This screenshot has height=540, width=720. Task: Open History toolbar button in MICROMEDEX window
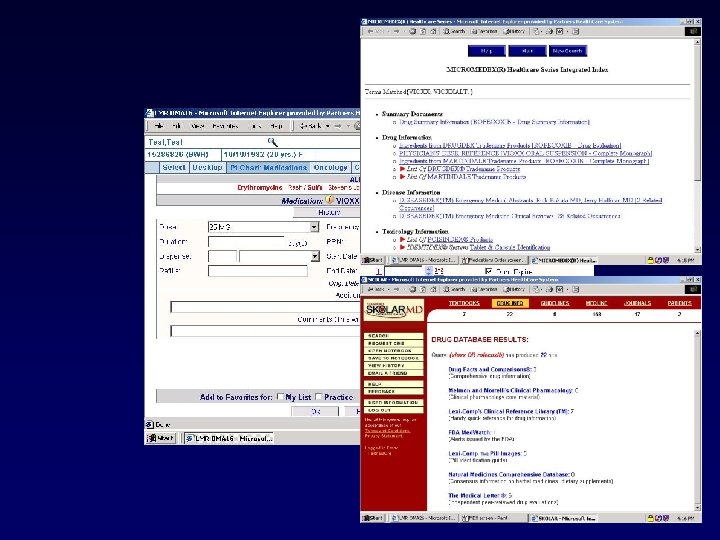(514, 31)
